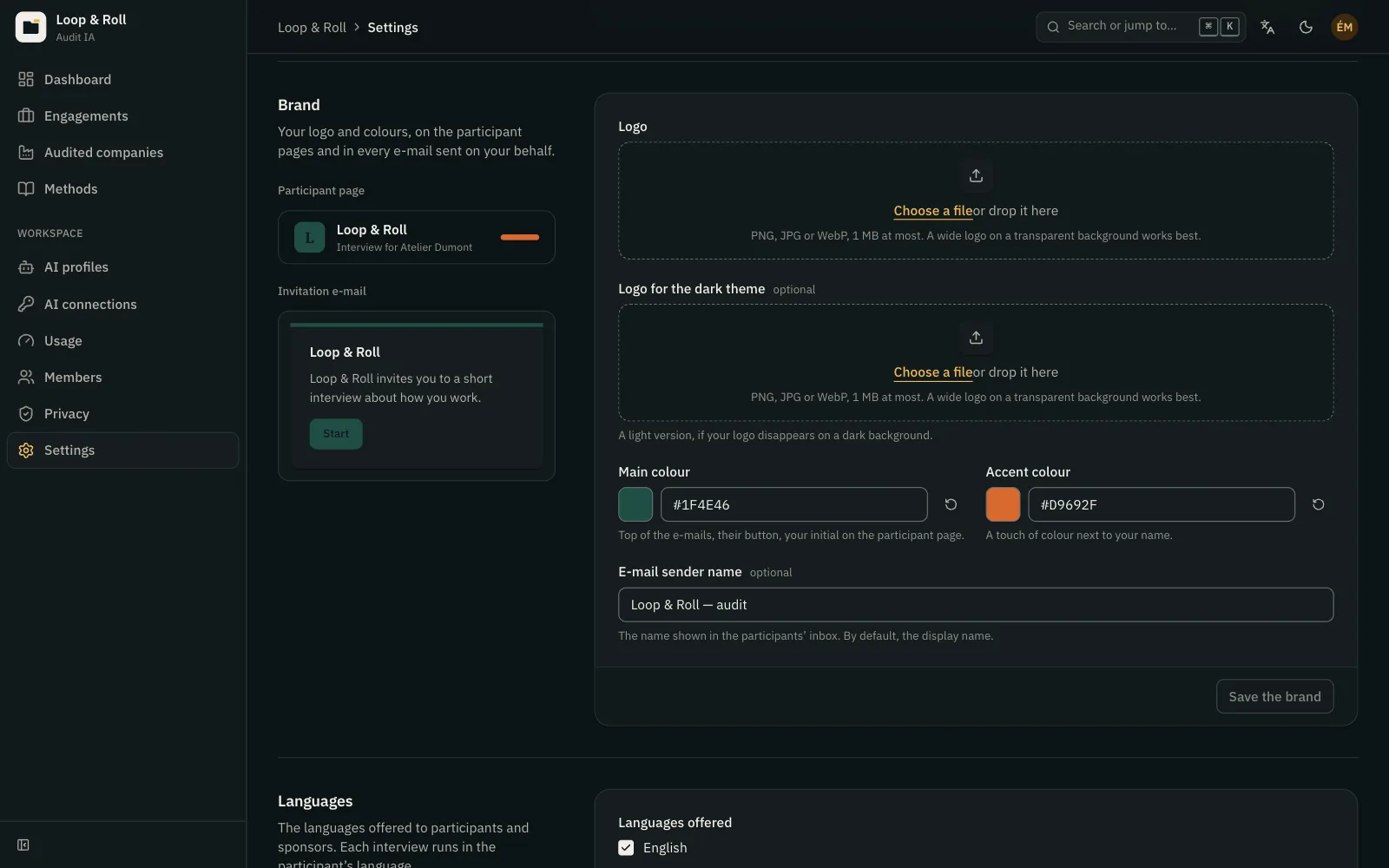Click the 'Languages offered' label
The height and width of the screenshot is (868, 1389).
[x=675, y=823]
